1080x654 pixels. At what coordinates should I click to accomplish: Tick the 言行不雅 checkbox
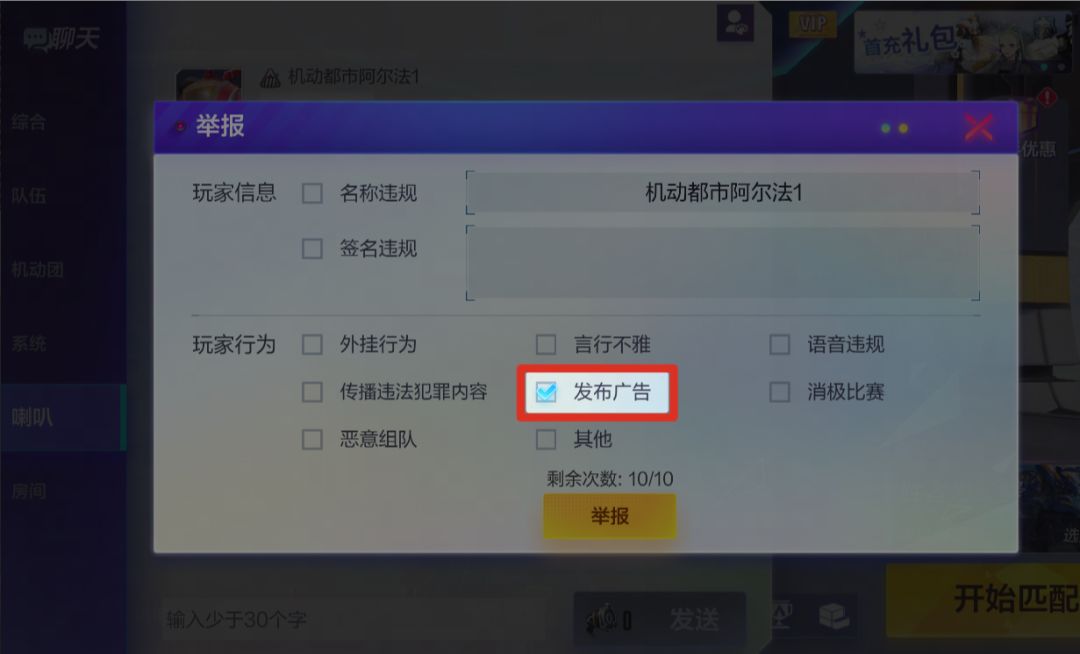546,344
